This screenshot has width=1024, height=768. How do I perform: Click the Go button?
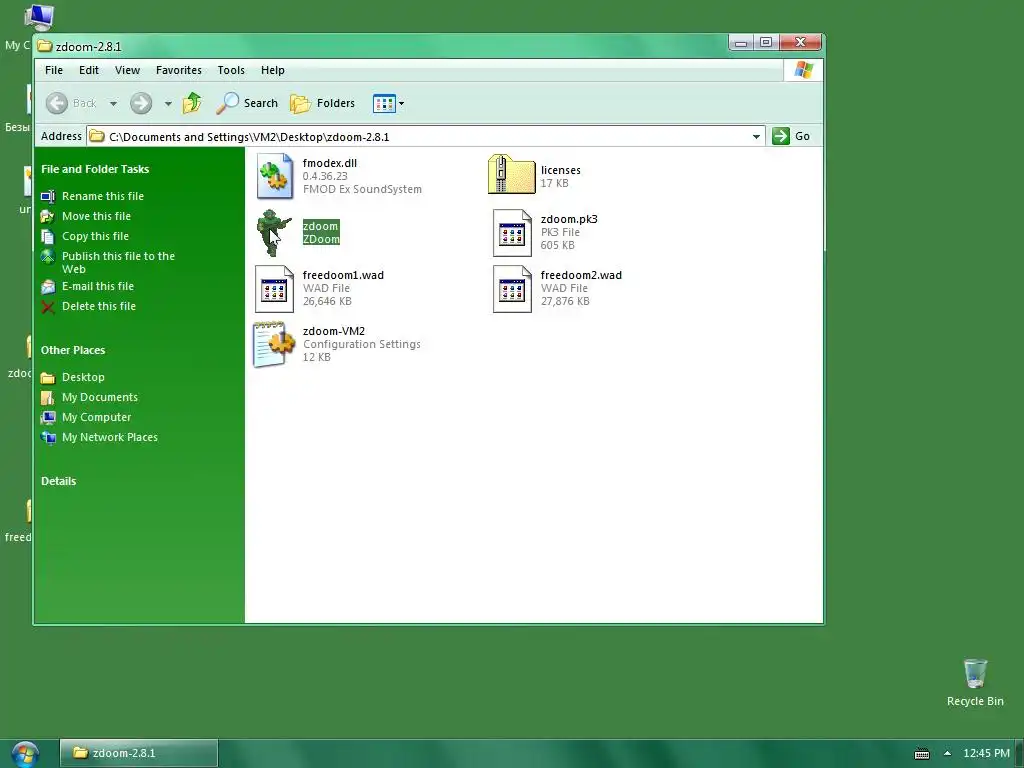click(x=792, y=136)
